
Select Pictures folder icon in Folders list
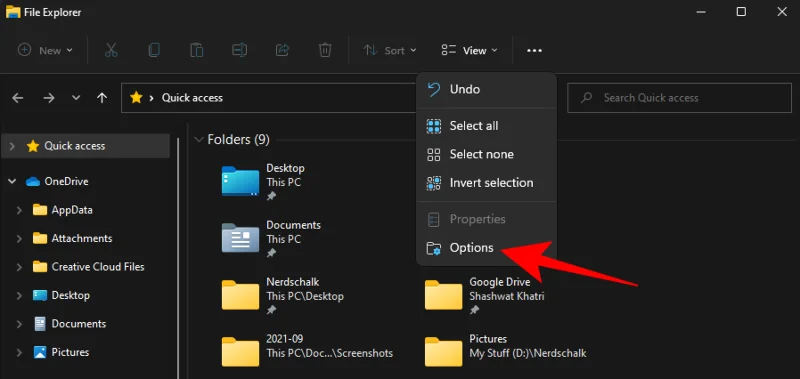click(443, 352)
